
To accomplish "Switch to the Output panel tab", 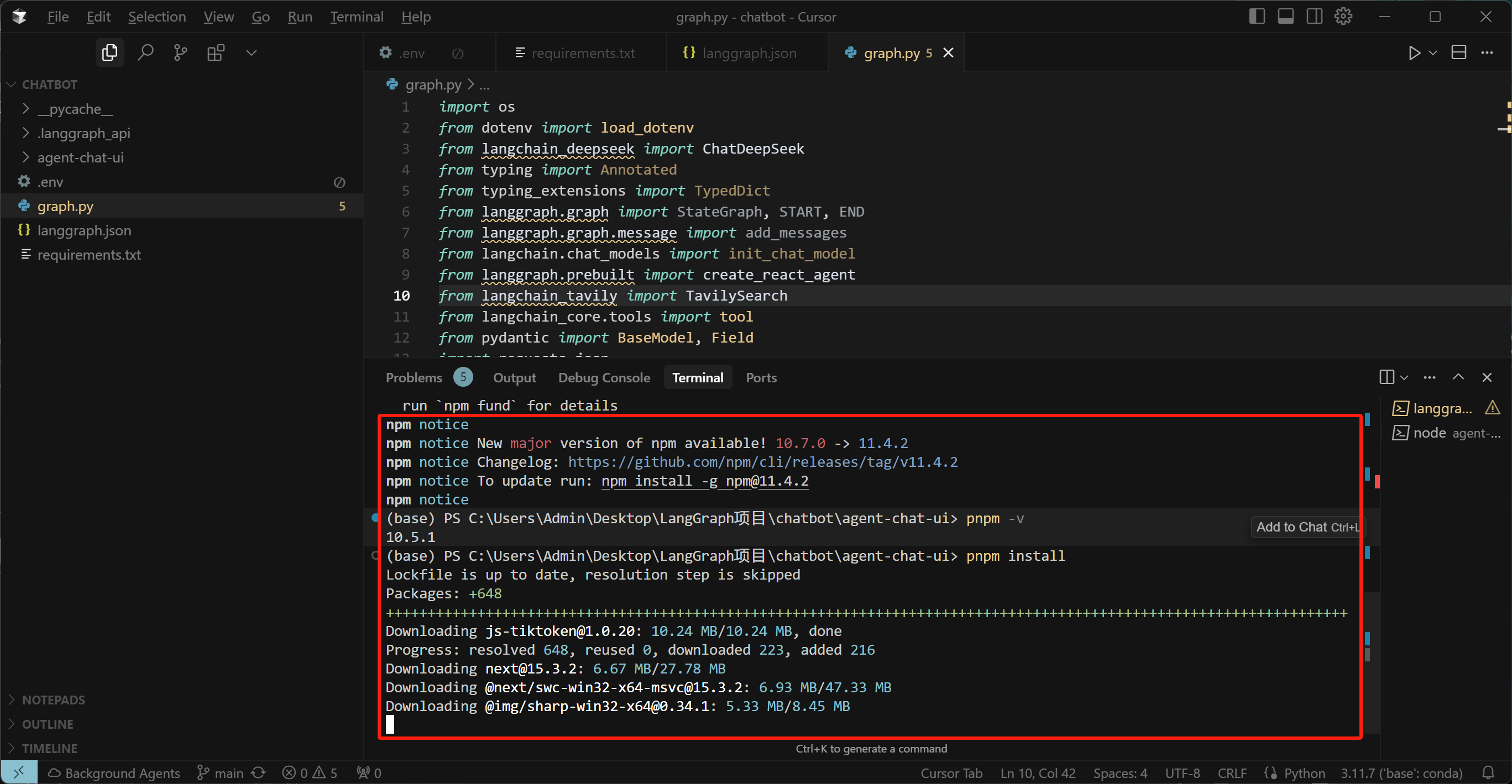I will pyautogui.click(x=514, y=377).
